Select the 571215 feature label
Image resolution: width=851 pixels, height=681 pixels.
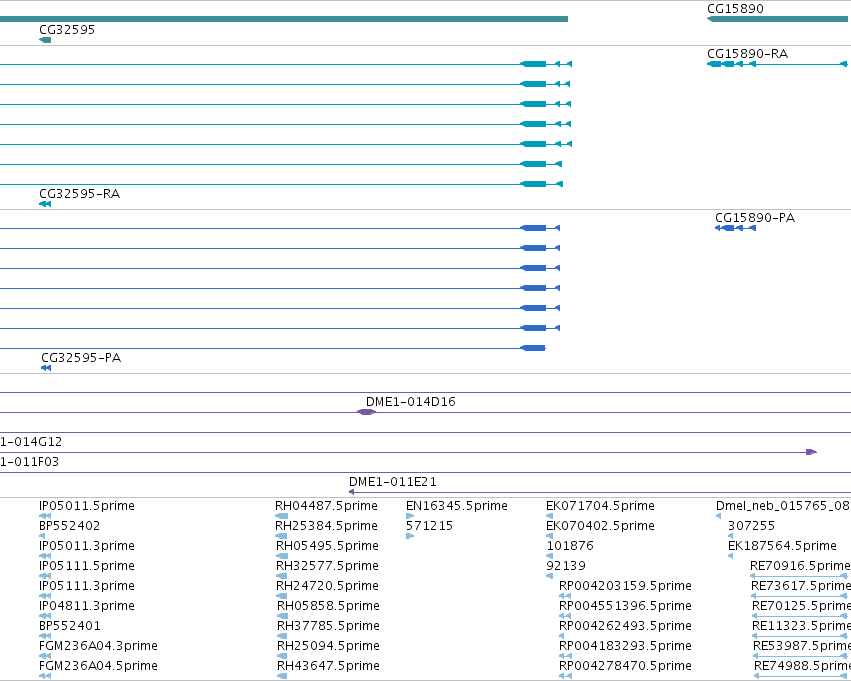pyautogui.click(x=429, y=526)
